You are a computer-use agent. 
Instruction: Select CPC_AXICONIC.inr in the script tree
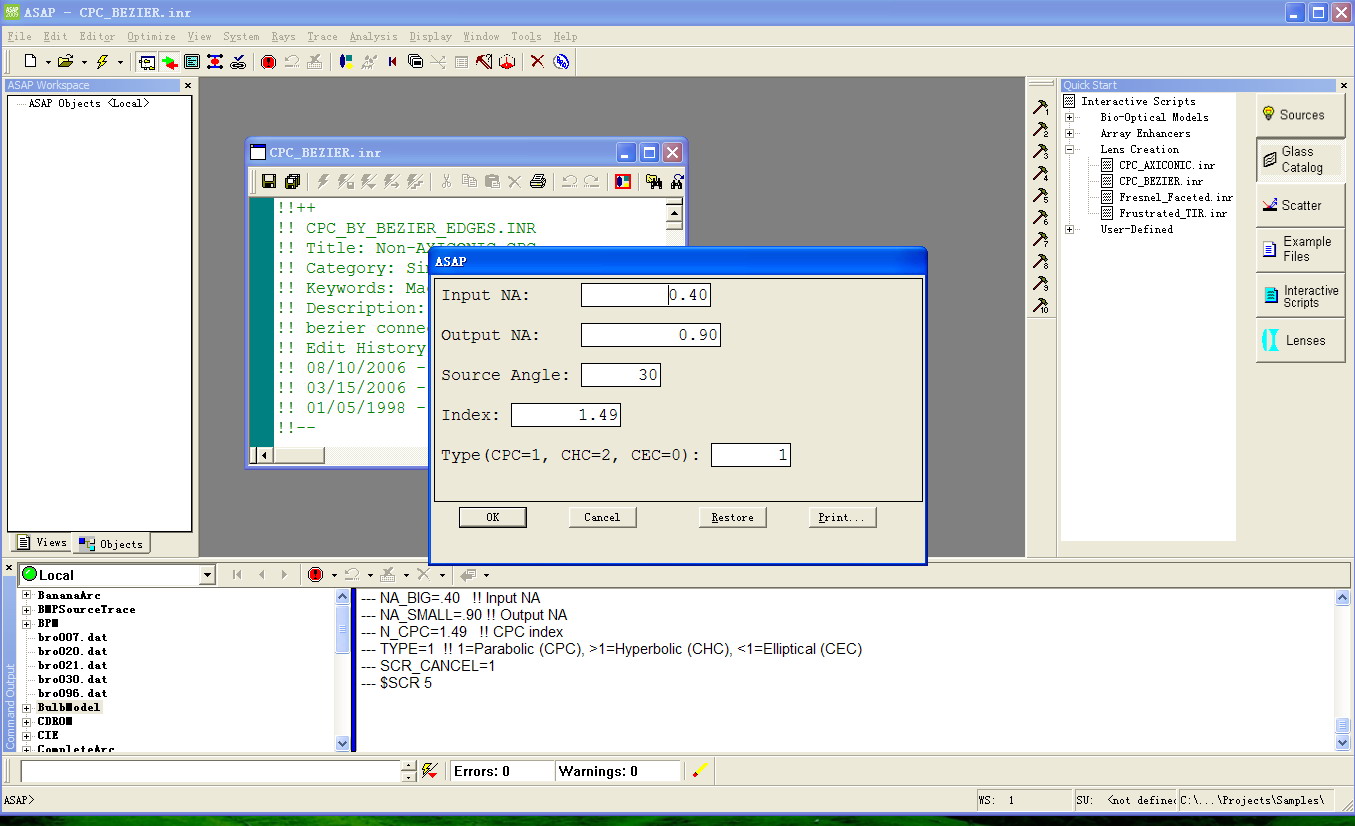click(1167, 165)
